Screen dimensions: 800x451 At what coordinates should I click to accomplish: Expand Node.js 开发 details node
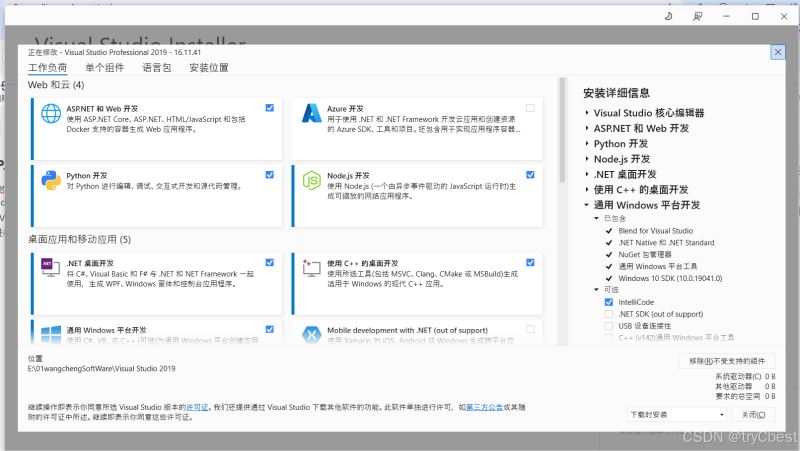coord(587,159)
